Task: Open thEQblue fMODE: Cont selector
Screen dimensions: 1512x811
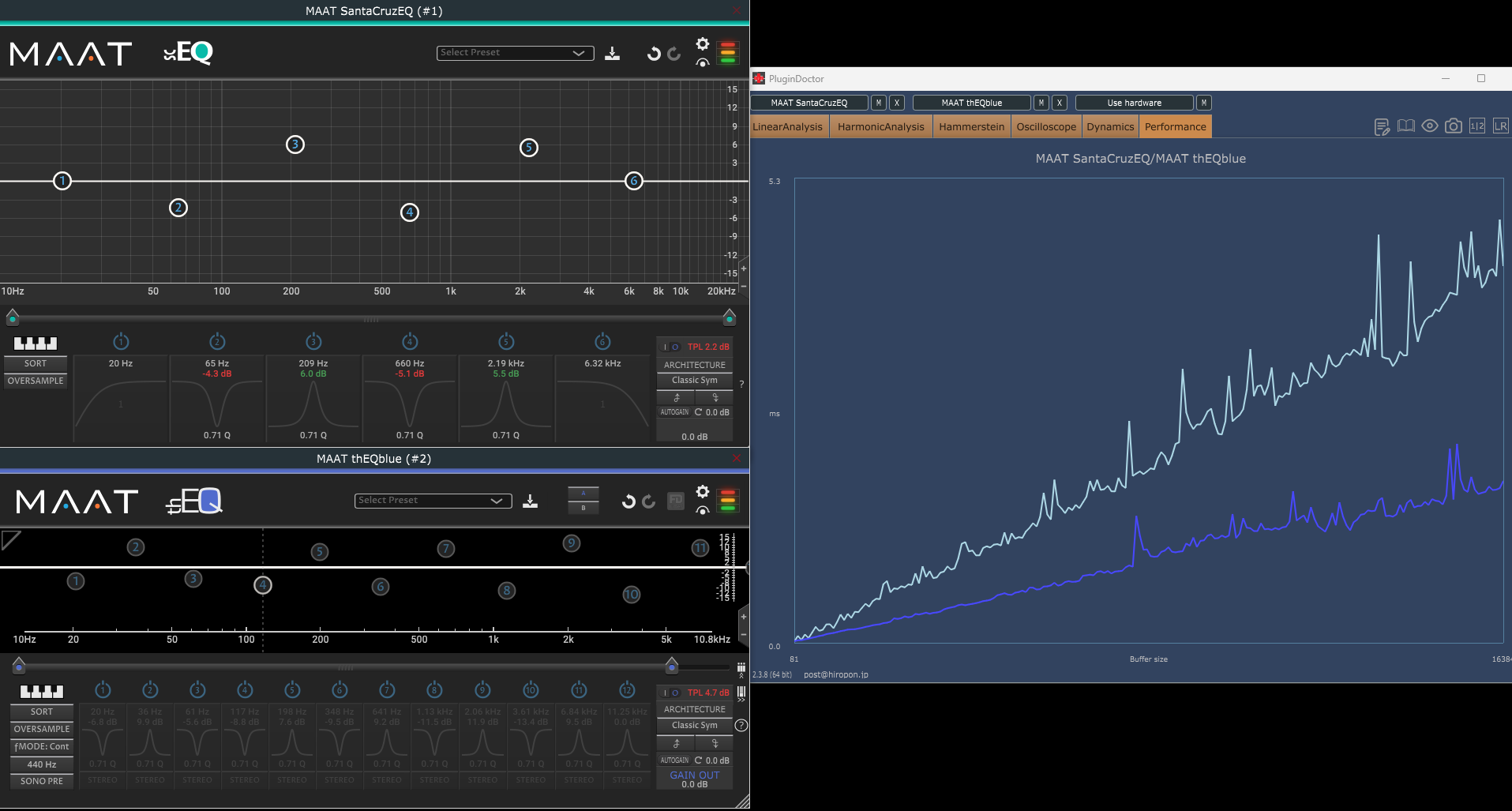Action: pyautogui.click(x=42, y=746)
